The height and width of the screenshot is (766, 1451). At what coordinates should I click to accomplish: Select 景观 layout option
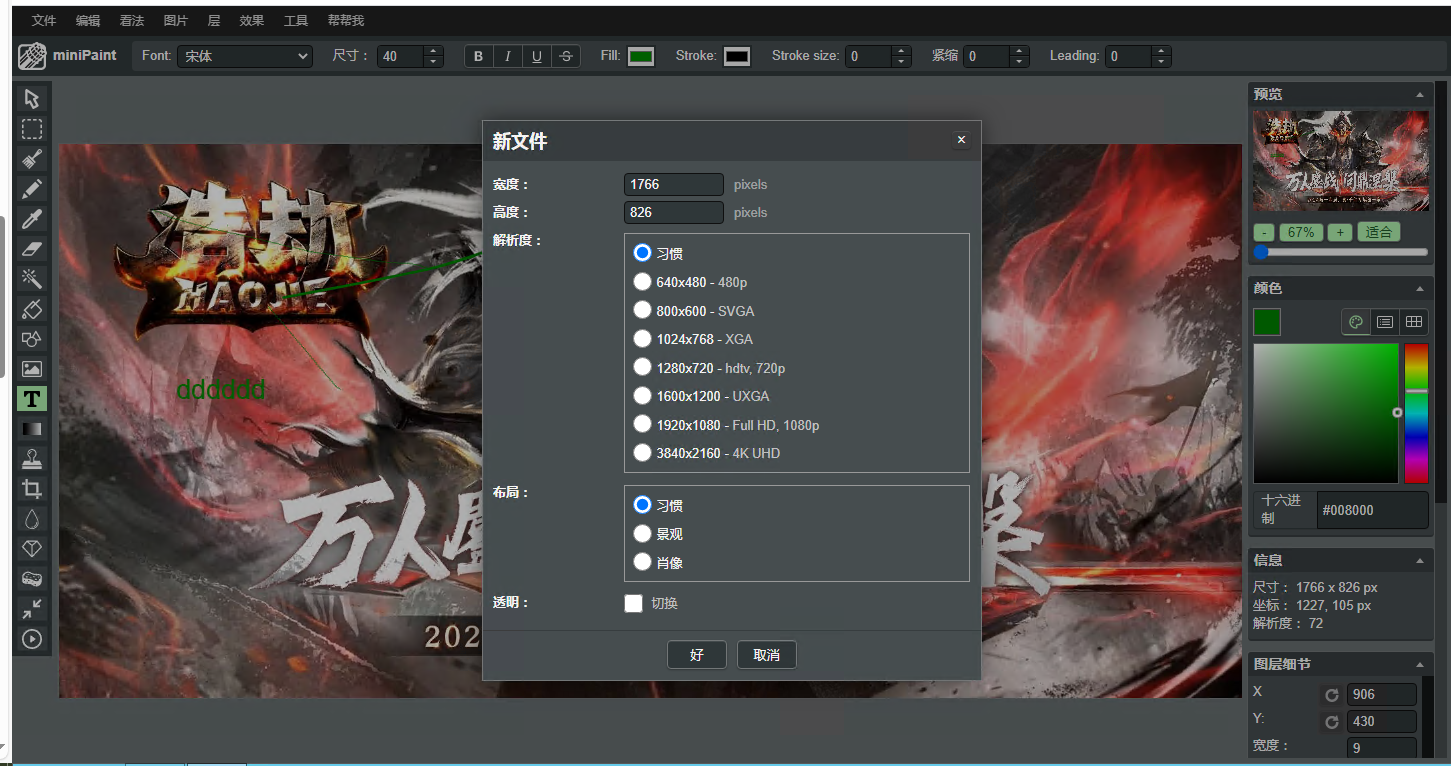point(643,534)
